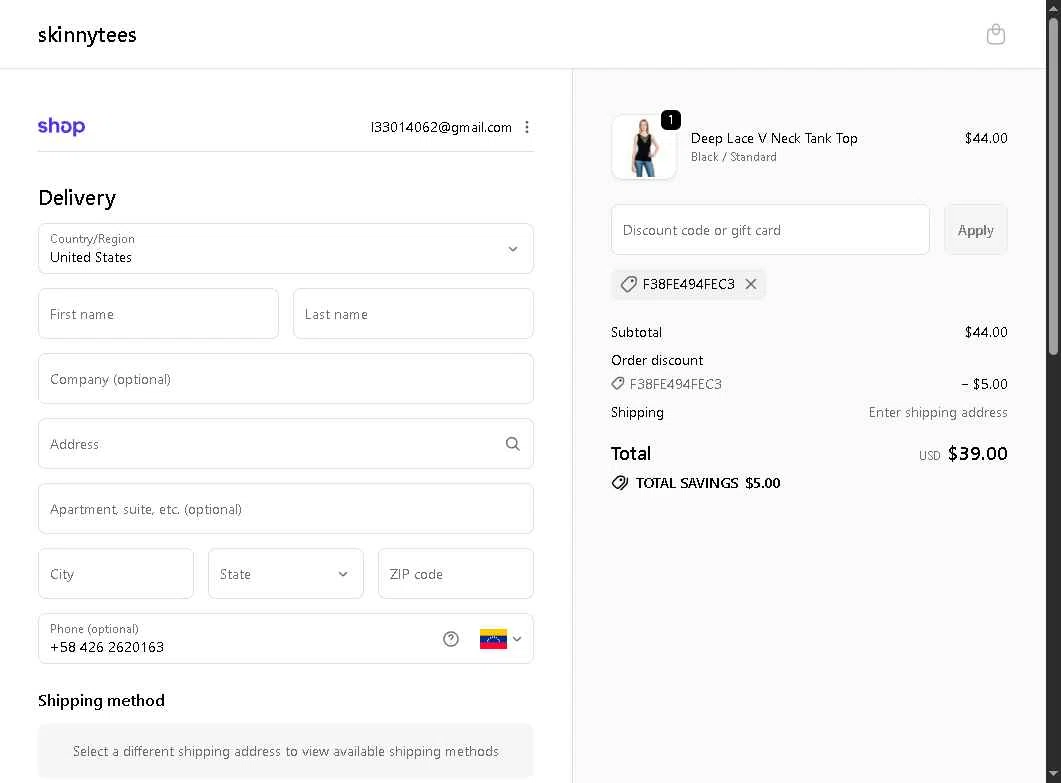
Task: Click the scrollbar down arrow
Action: (x=1054, y=774)
